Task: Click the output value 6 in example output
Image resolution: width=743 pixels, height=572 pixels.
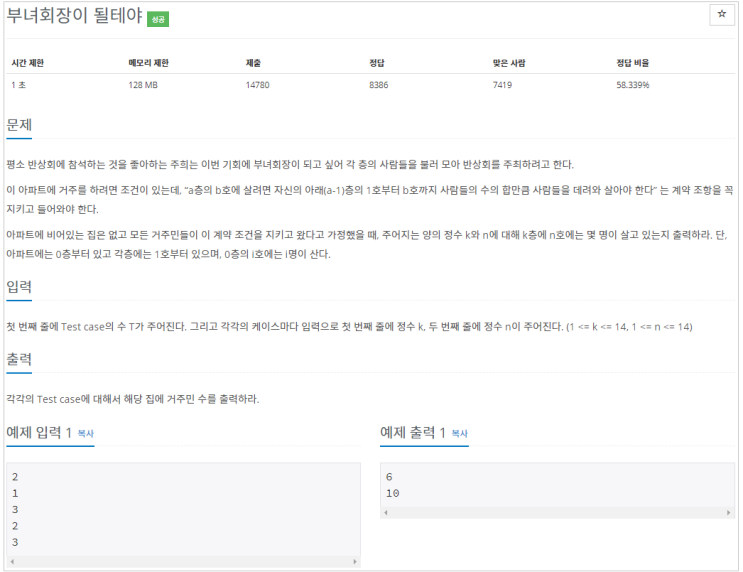Action: pyautogui.click(x=389, y=477)
